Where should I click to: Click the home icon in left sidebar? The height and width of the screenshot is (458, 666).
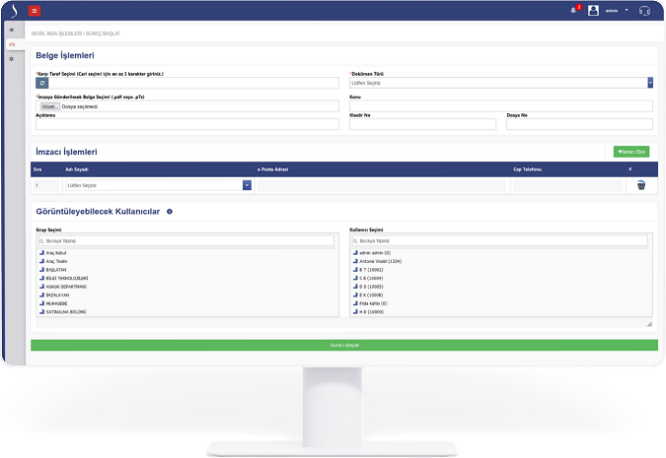(x=11, y=32)
